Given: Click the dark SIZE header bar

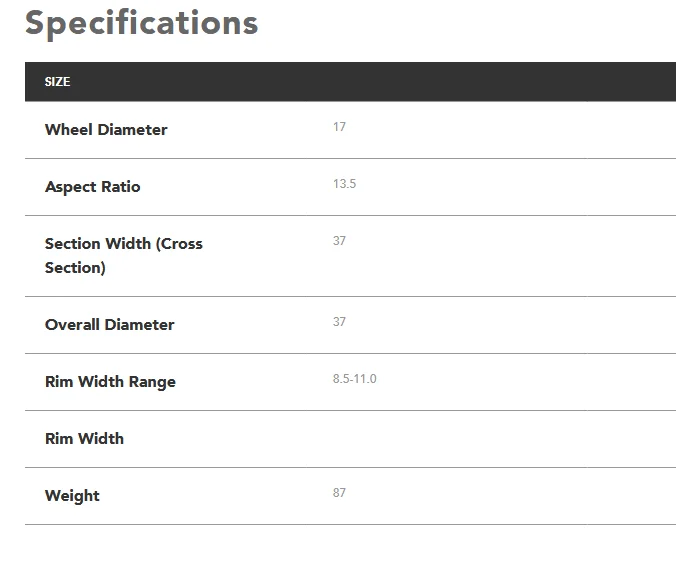Looking at the screenshot, I should [x=351, y=82].
